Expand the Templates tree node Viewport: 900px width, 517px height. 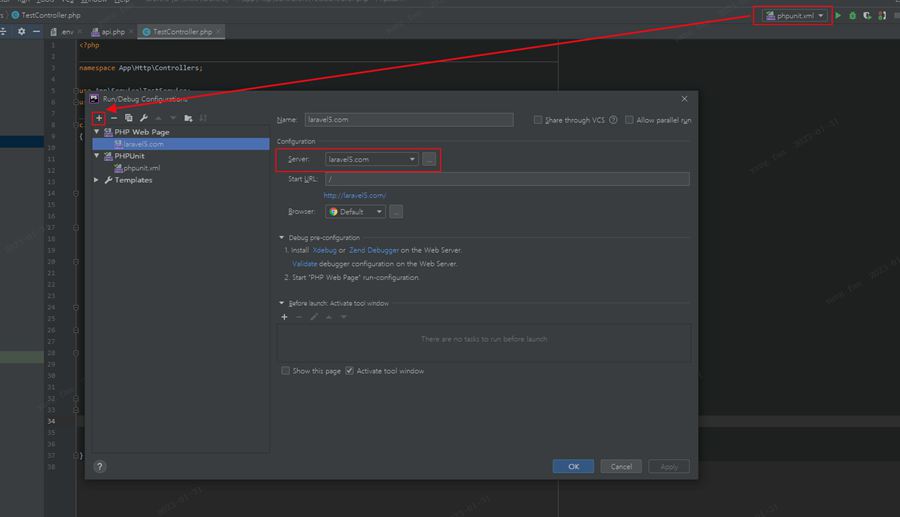[97, 180]
